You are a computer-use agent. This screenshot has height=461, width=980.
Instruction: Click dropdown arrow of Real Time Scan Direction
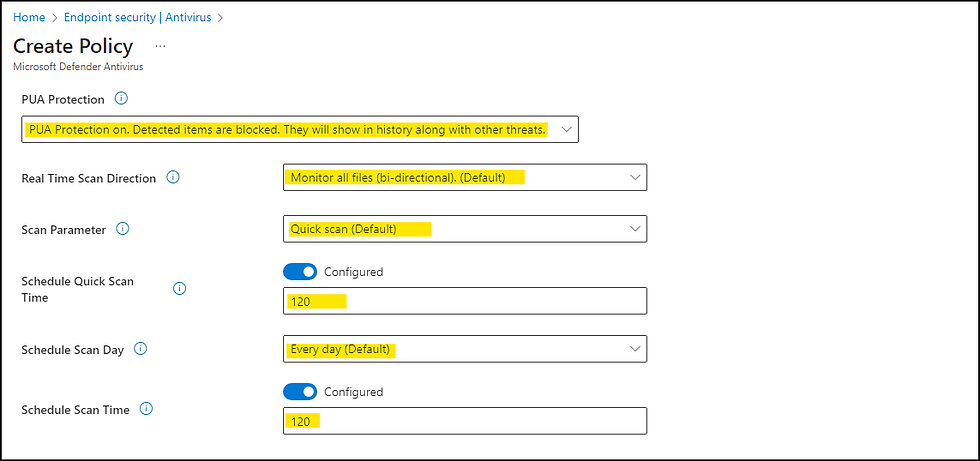pyautogui.click(x=635, y=177)
